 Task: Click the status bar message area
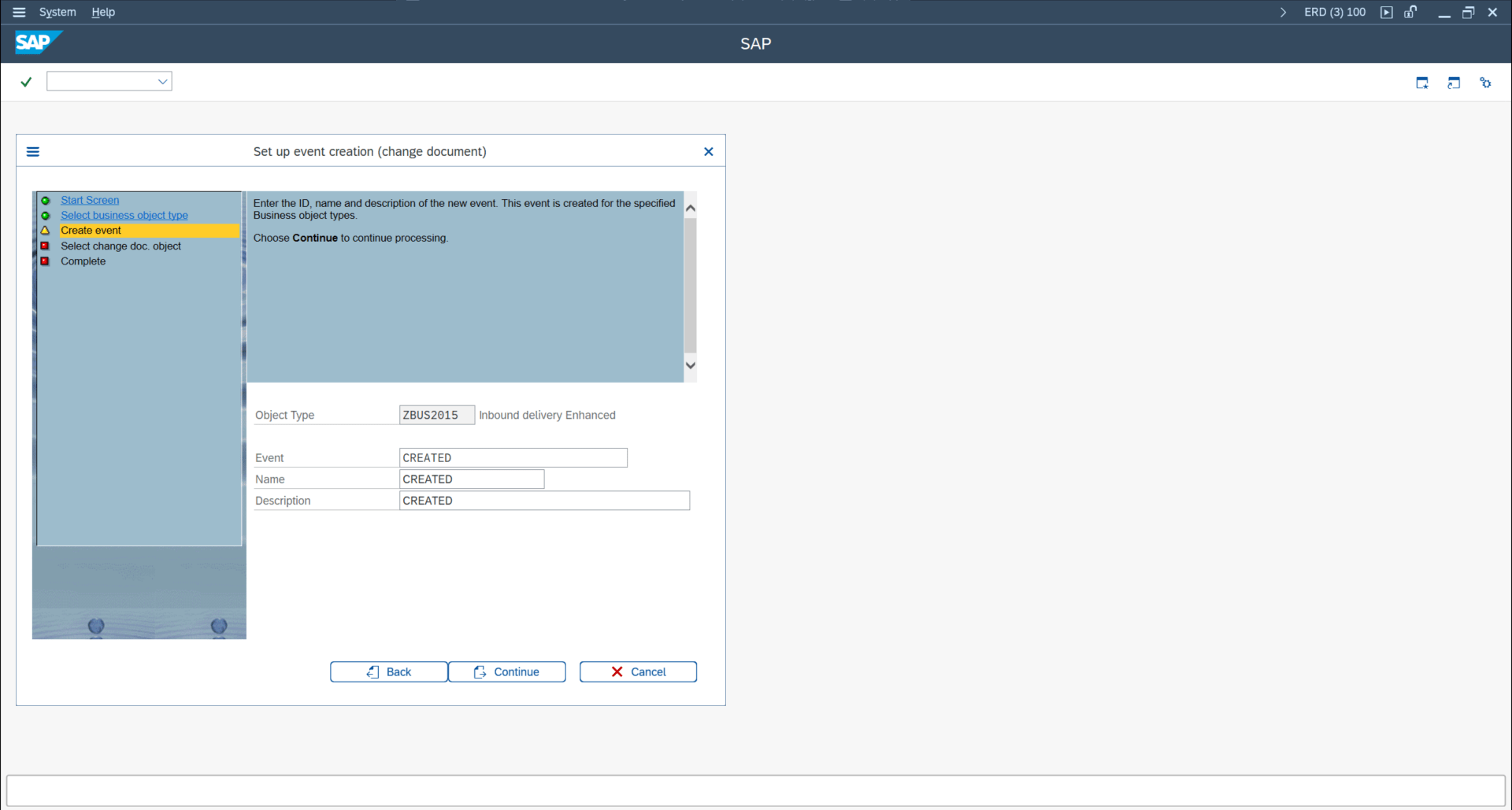(756, 790)
